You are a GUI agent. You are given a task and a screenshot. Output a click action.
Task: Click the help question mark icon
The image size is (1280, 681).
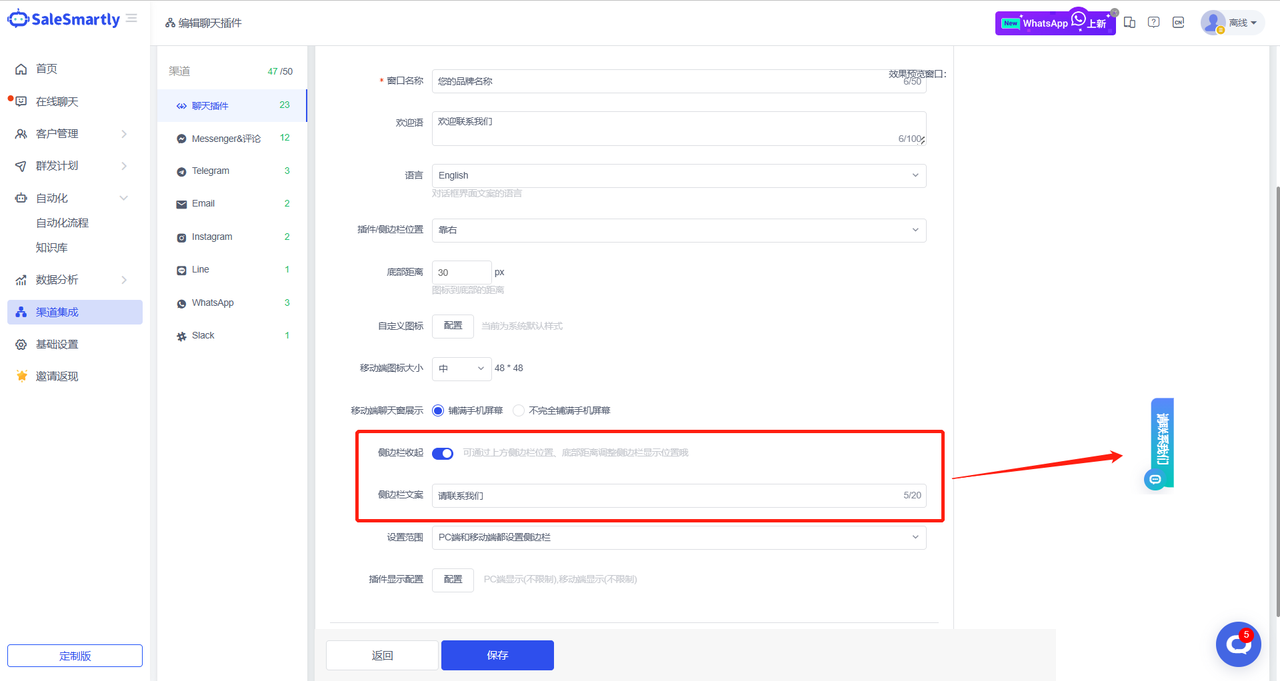[x=1154, y=22]
